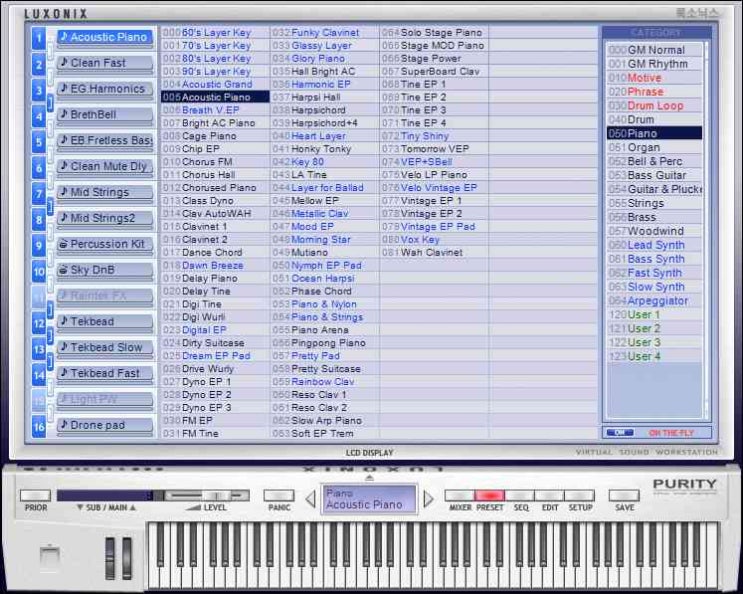Viewport: 743px width, 594px height.
Task: Click the Luxonix logo in top-left
Action: click(57, 14)
